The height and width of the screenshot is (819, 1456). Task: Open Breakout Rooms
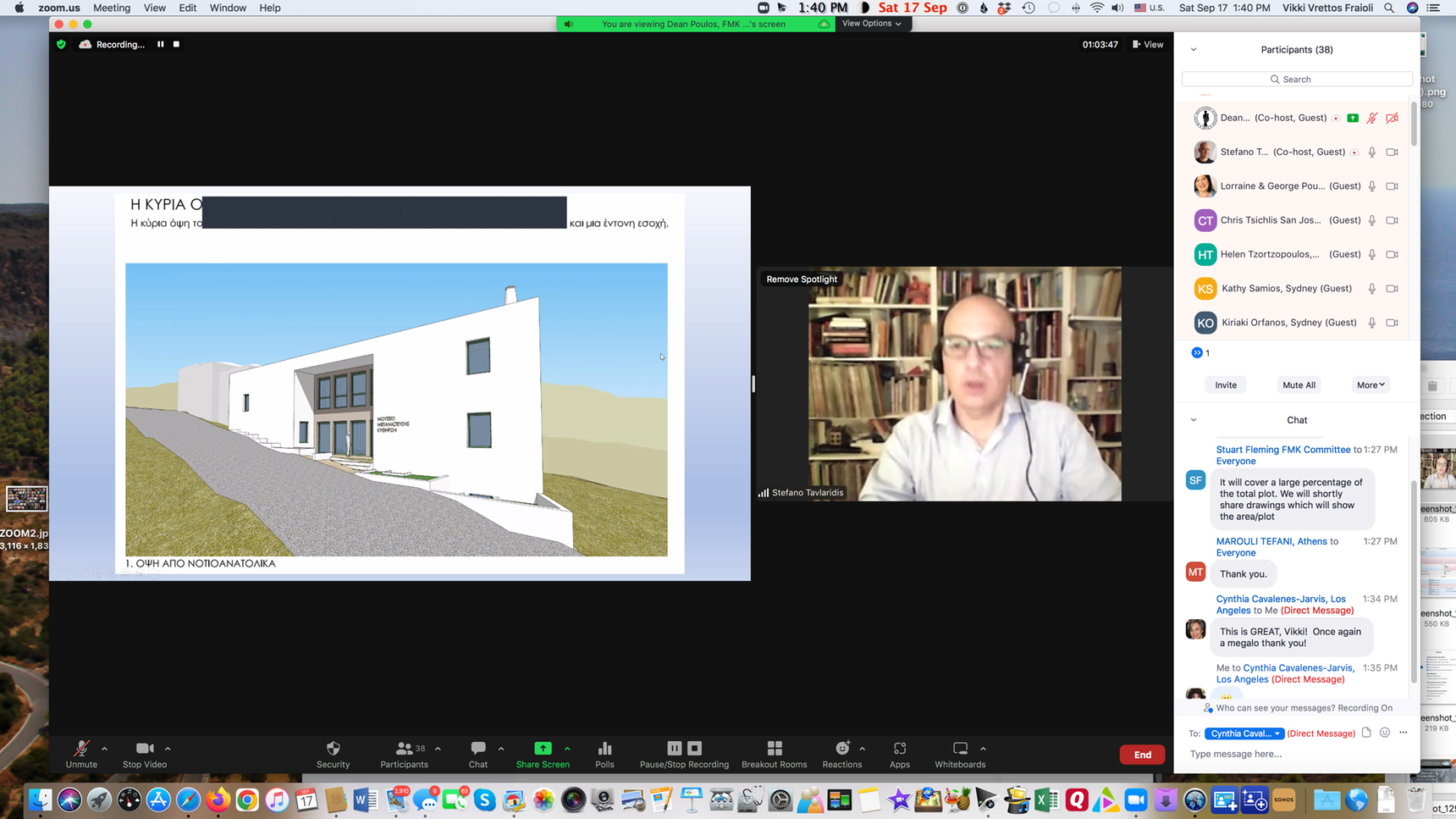774,749
